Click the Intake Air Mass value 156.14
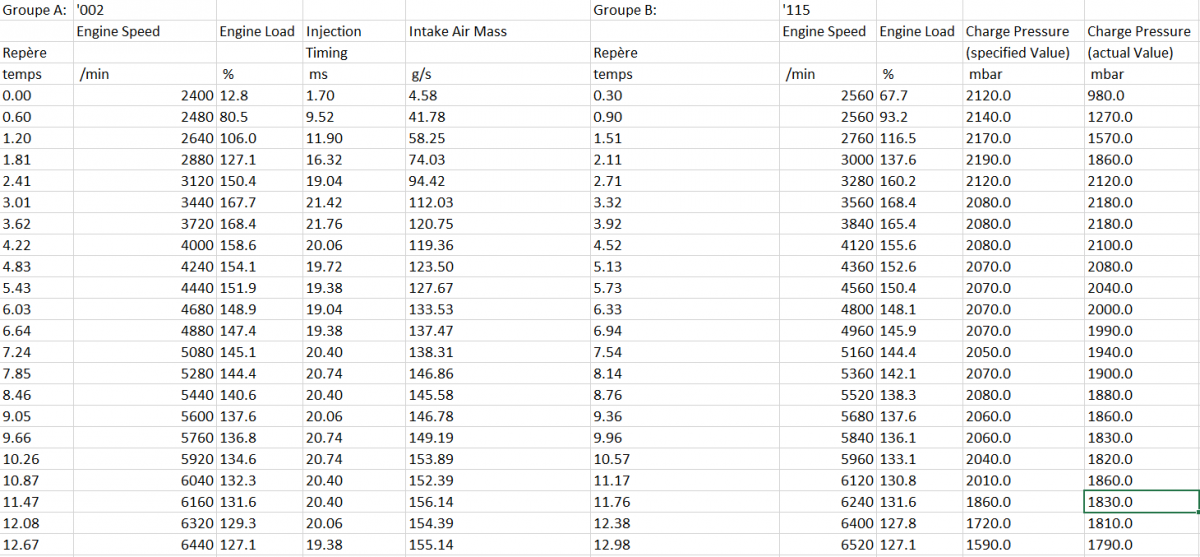The image size is (1200, 557). [498, 502]
